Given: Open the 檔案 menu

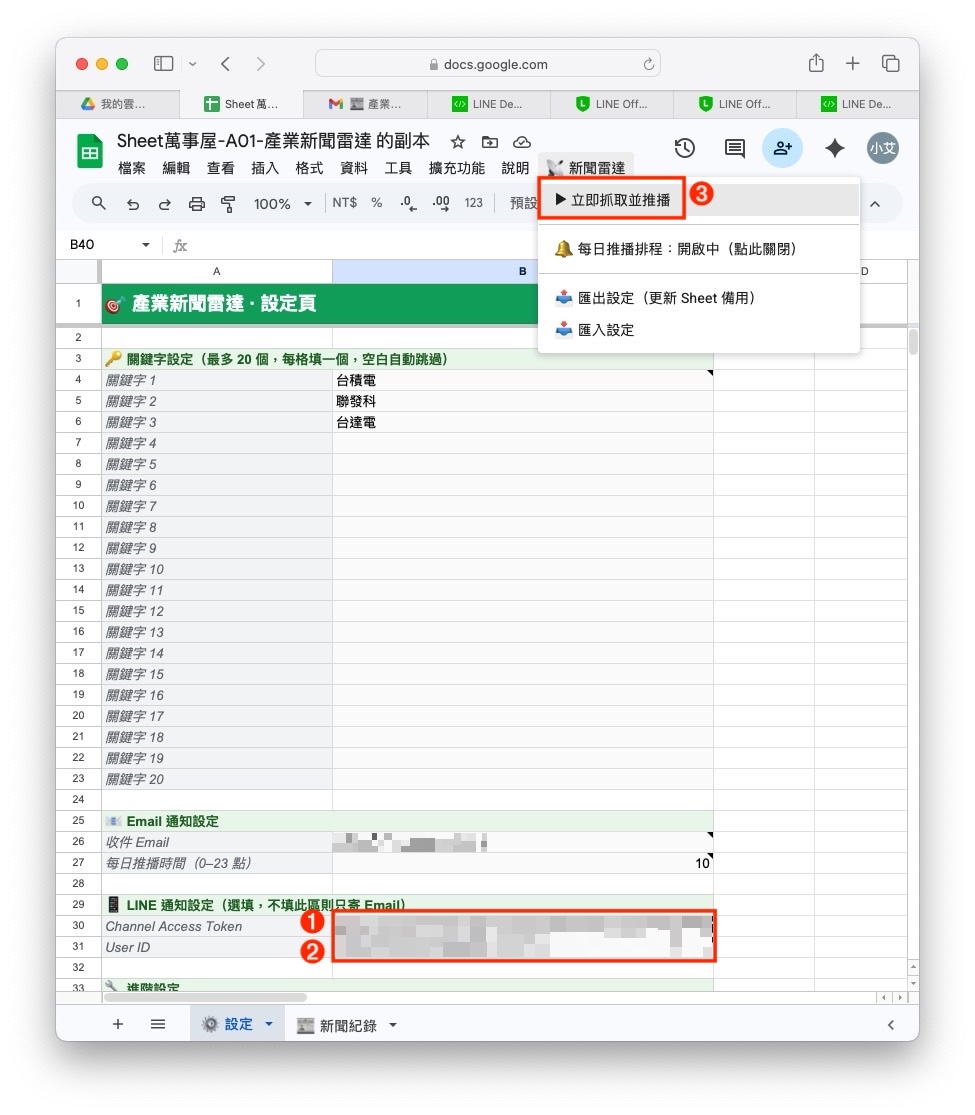Looking at the screenshot, I should click(132, 168).
